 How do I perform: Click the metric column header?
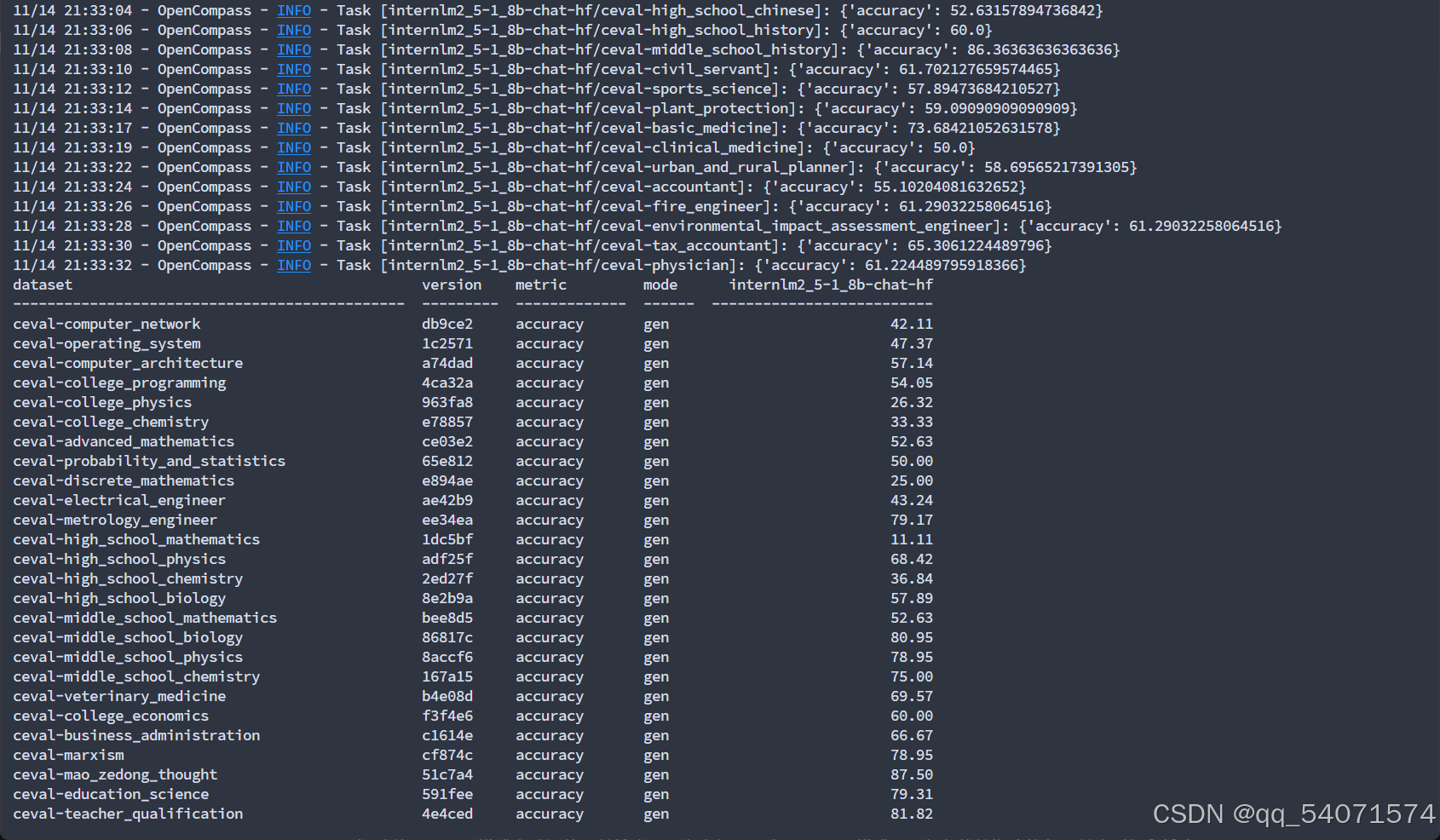click(x=540, y=285)
